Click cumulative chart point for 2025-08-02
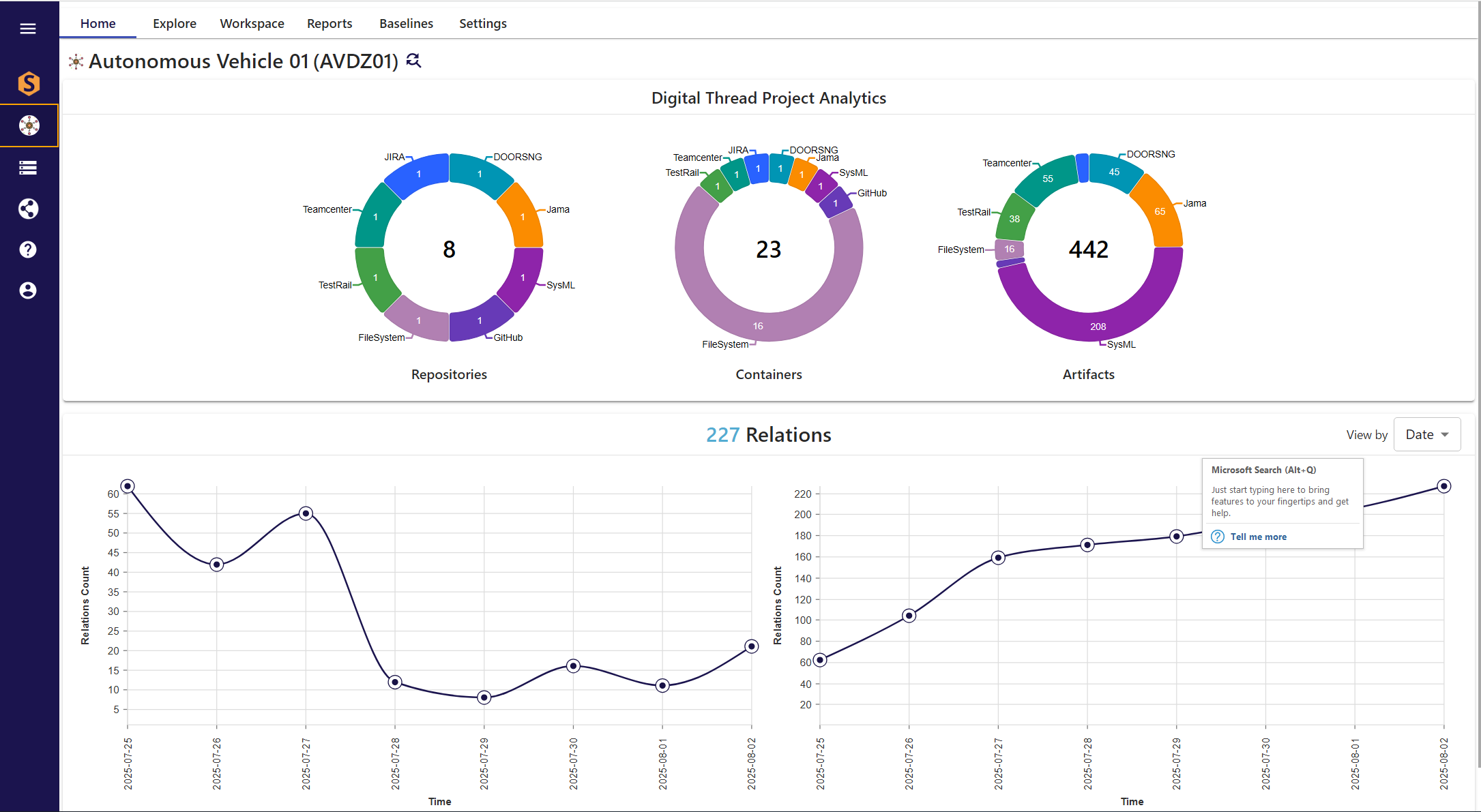The height and width of the screenshot is (812, 1481). 1443,486
